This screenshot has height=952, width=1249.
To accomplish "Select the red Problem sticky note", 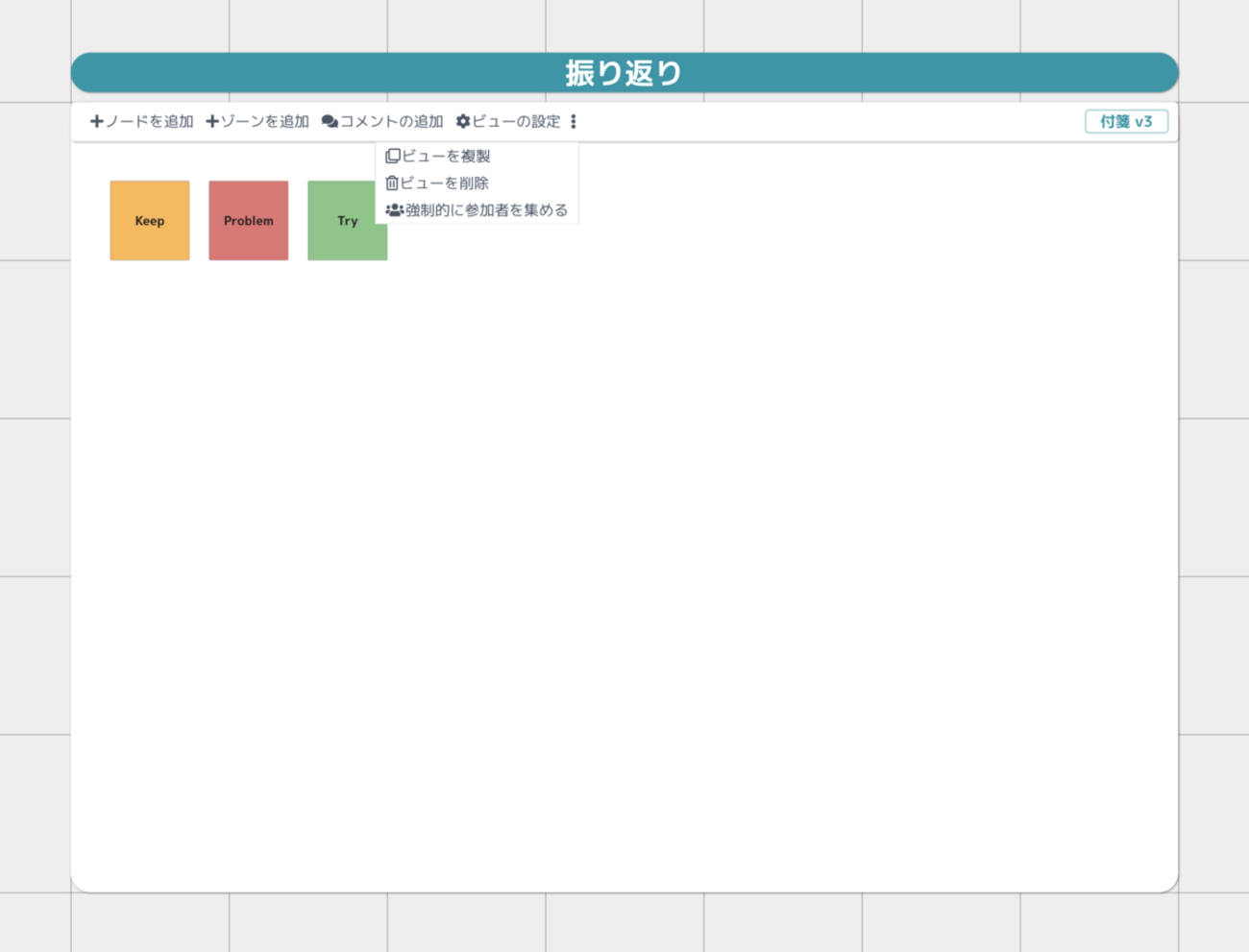I will [x=249, y=220].
